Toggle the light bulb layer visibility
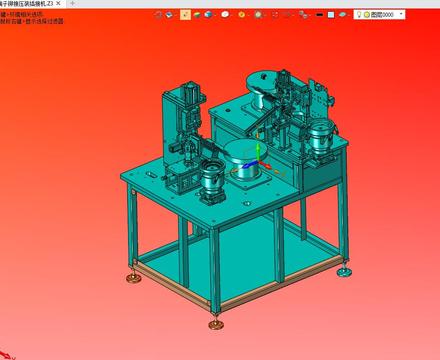440x360 pixels. [359, 15]
